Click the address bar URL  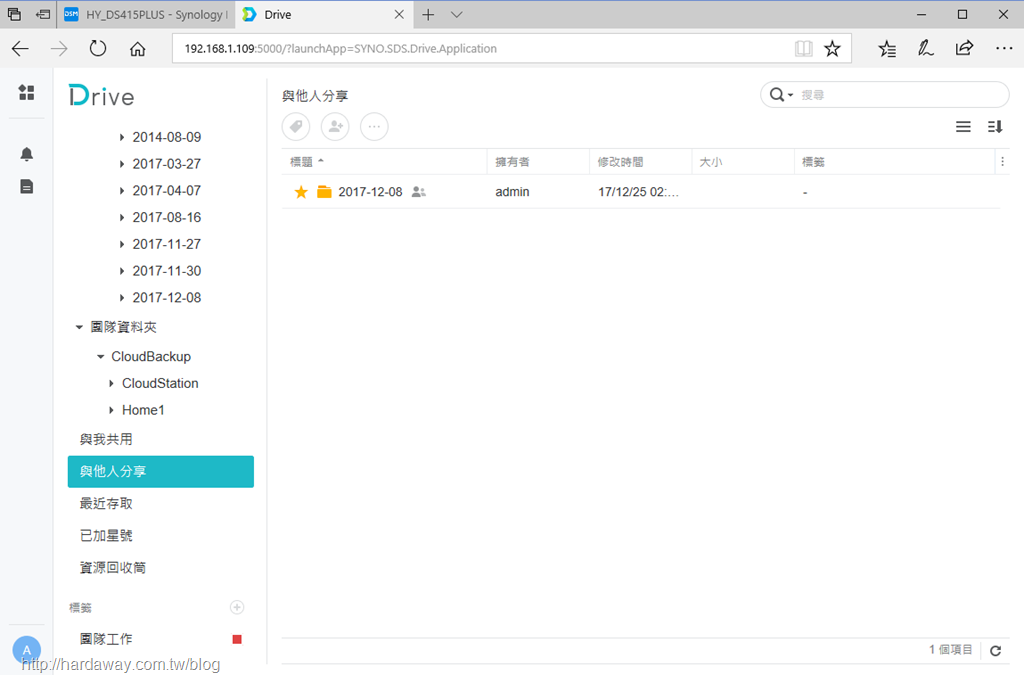coord(340,48)
